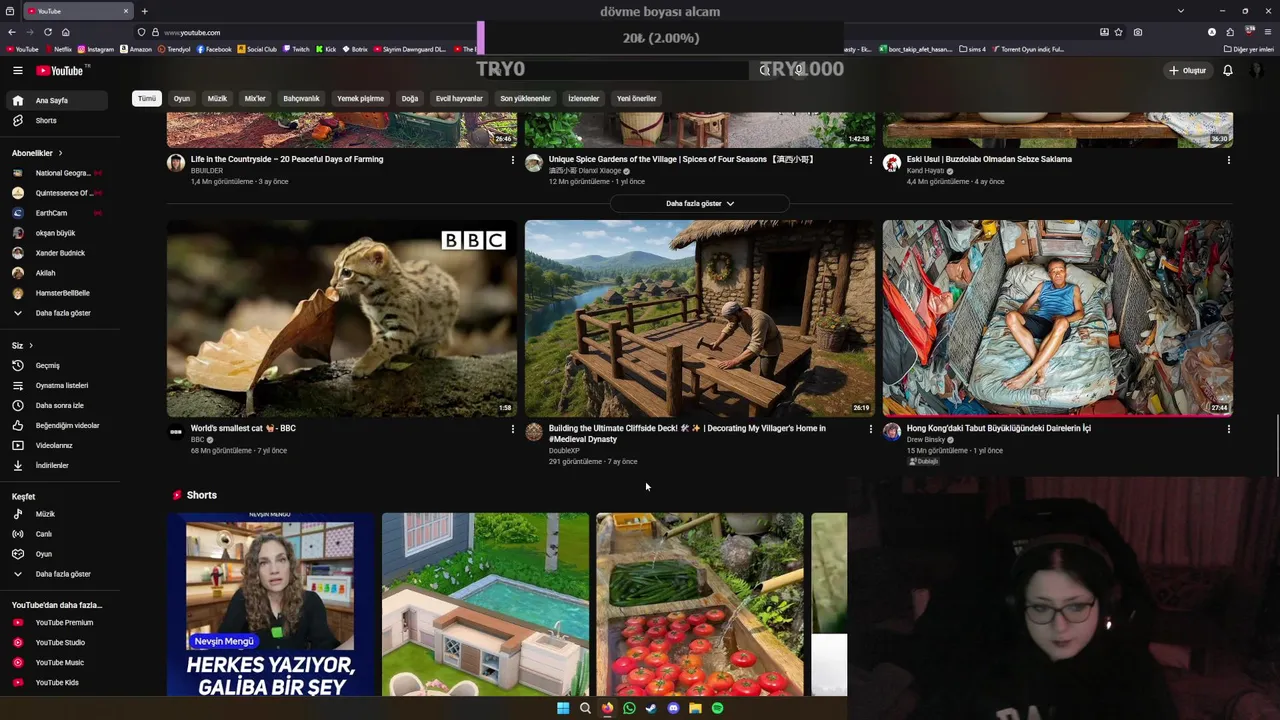Open options menu for Building the Ultimate Cliffside Deck
The image size is (1280, 720).
coord(871,429)
